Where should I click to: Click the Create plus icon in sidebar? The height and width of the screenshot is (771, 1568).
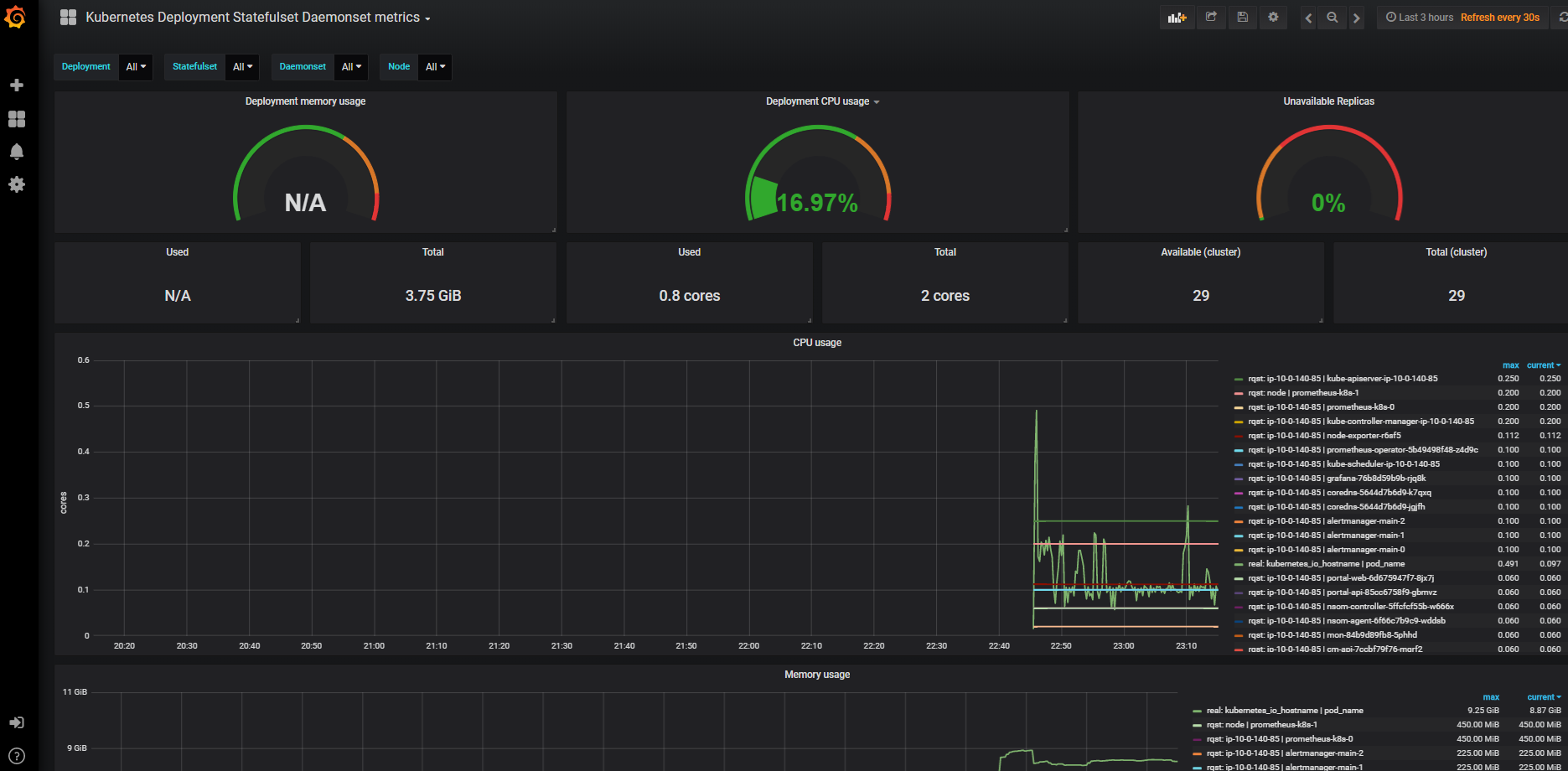click(16, 85)
